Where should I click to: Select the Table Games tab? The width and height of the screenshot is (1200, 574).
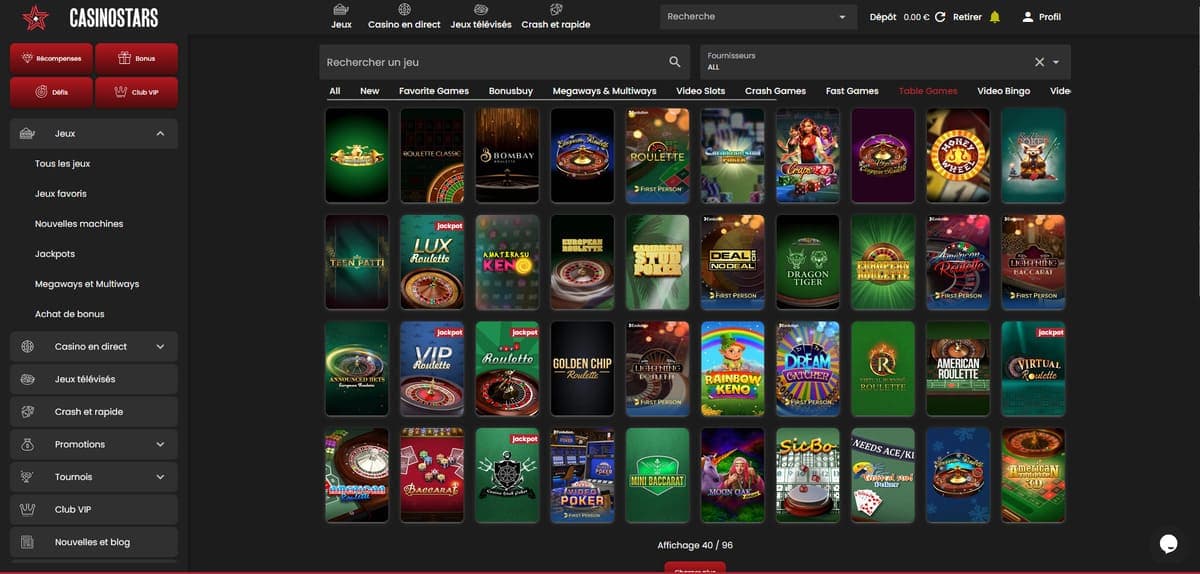[928, 91]
